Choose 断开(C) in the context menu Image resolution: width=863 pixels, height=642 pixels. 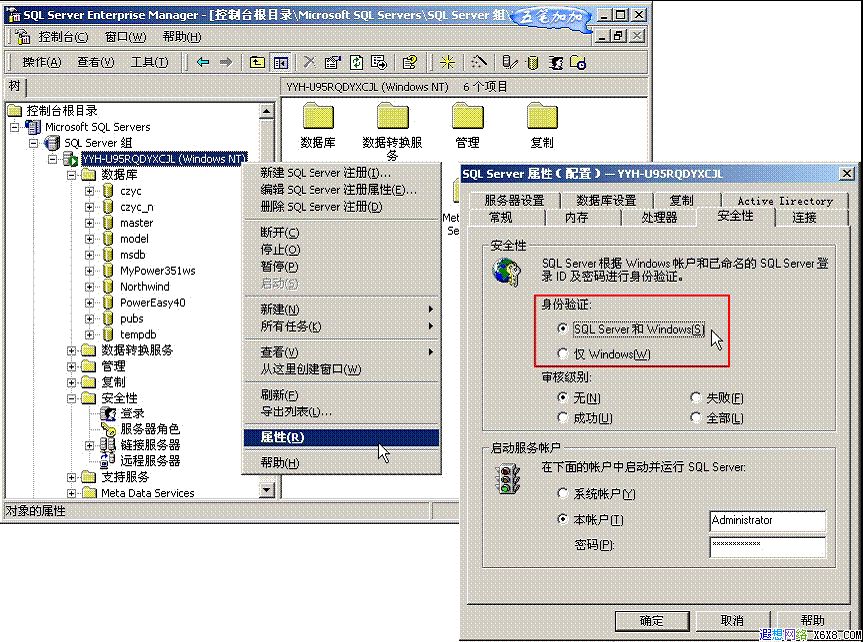pos(341,232)
